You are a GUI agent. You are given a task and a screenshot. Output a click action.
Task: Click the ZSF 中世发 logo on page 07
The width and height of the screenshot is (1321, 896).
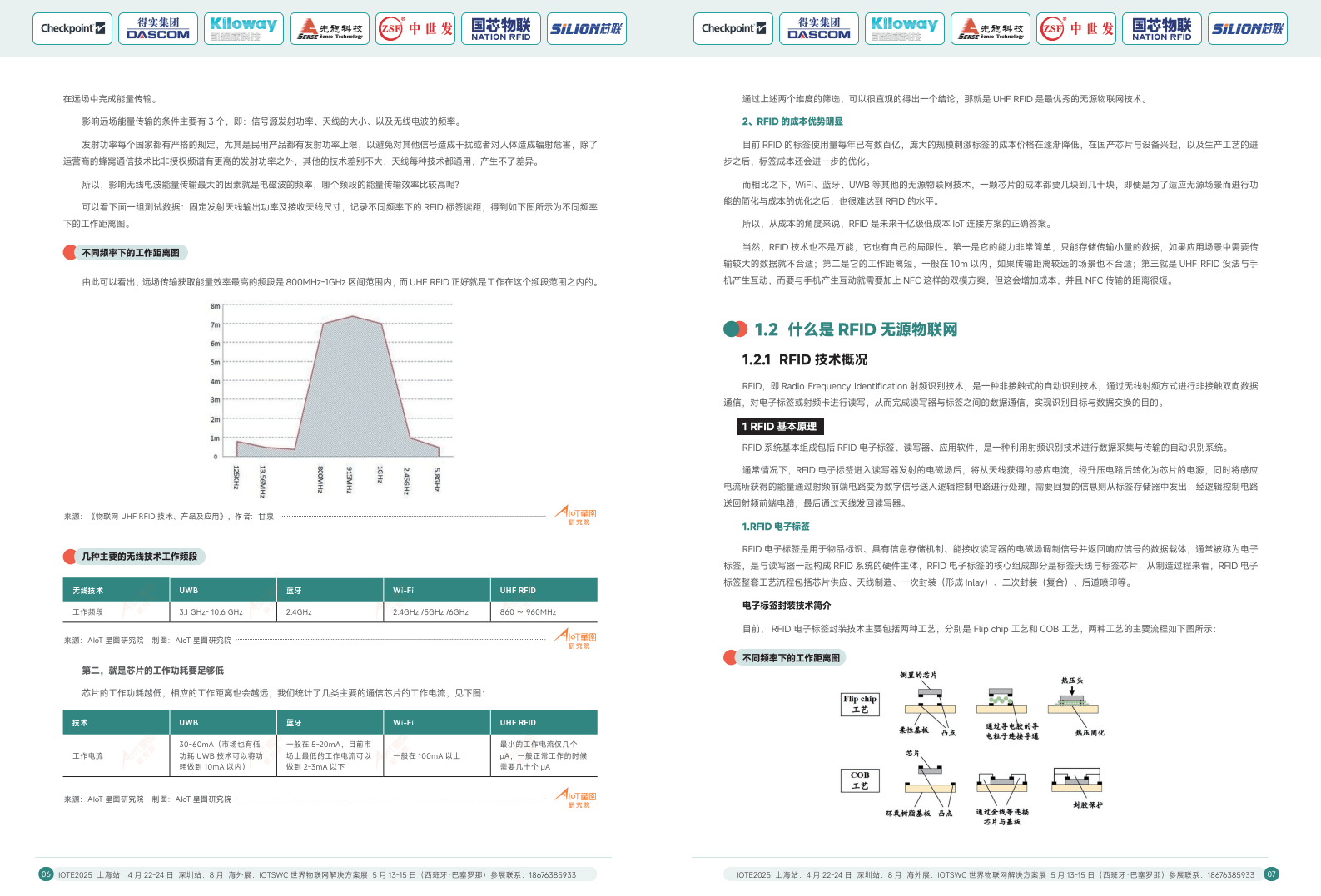point(1076,28)
